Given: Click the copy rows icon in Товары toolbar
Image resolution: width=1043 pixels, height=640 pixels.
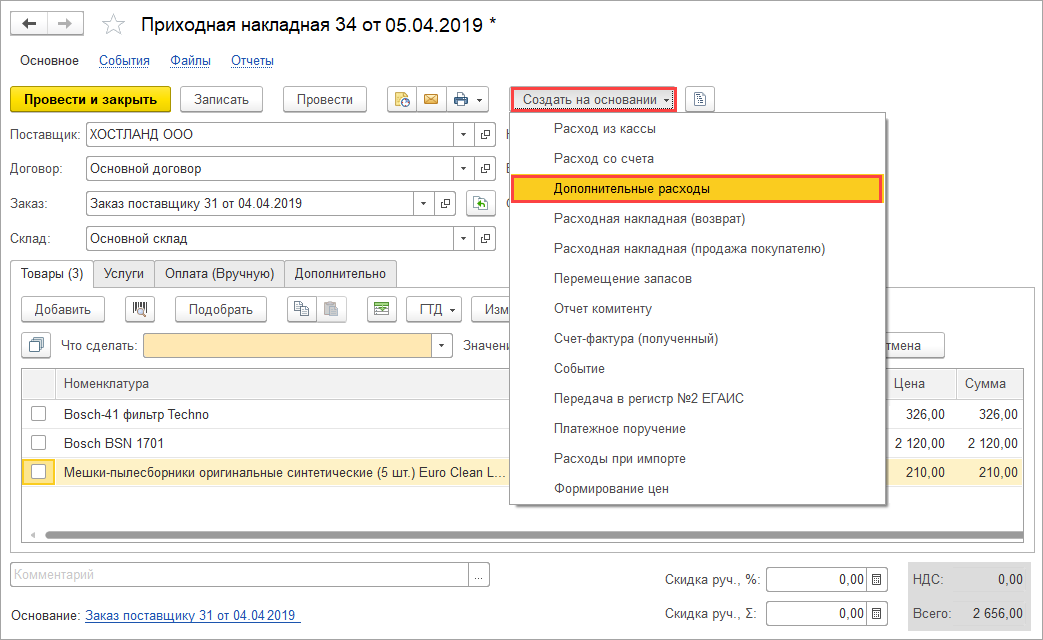Looking at the screenshot, I should coord(302,309).
